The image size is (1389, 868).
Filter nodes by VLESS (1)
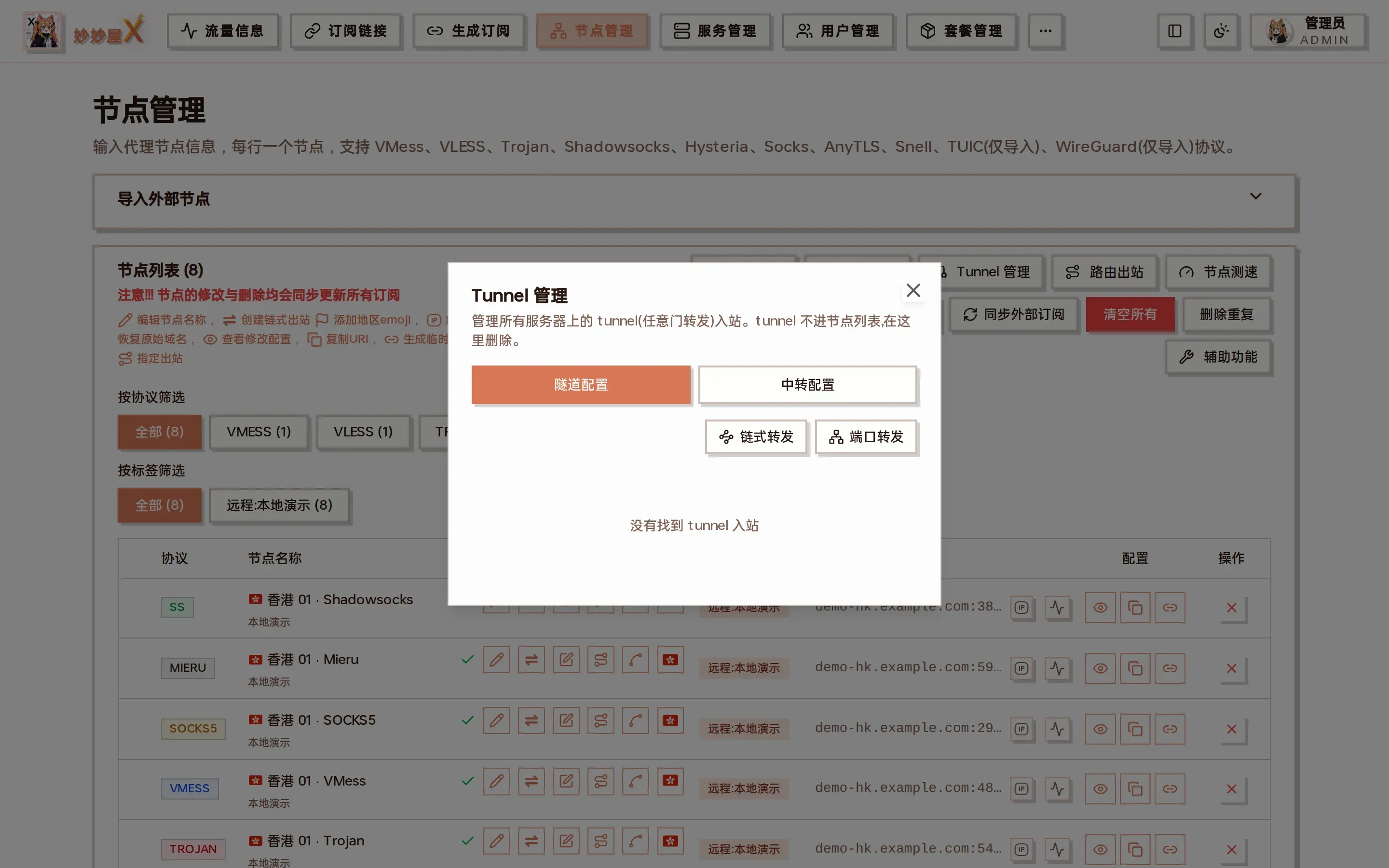point(363,432)
